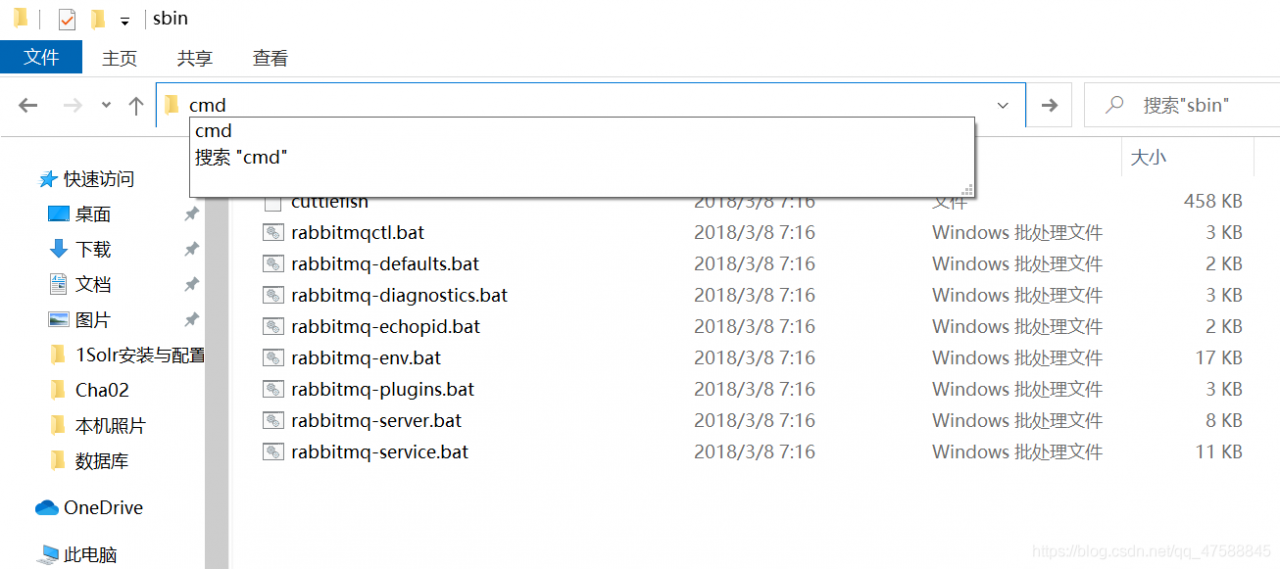Click the Up one level arrow
This screenshot has width=1280, height=569.
pos(136,105)
